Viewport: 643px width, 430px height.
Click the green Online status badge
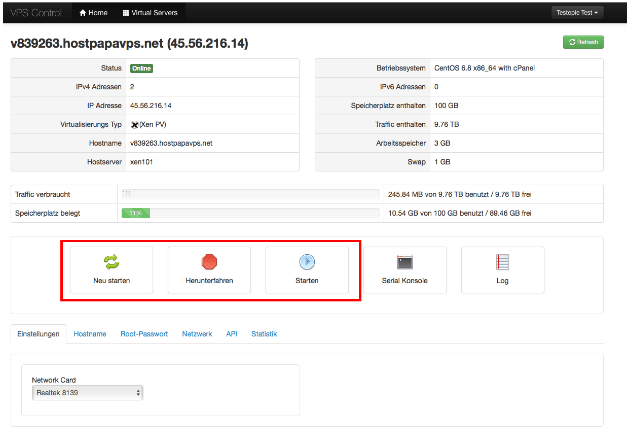coord(141,68)
